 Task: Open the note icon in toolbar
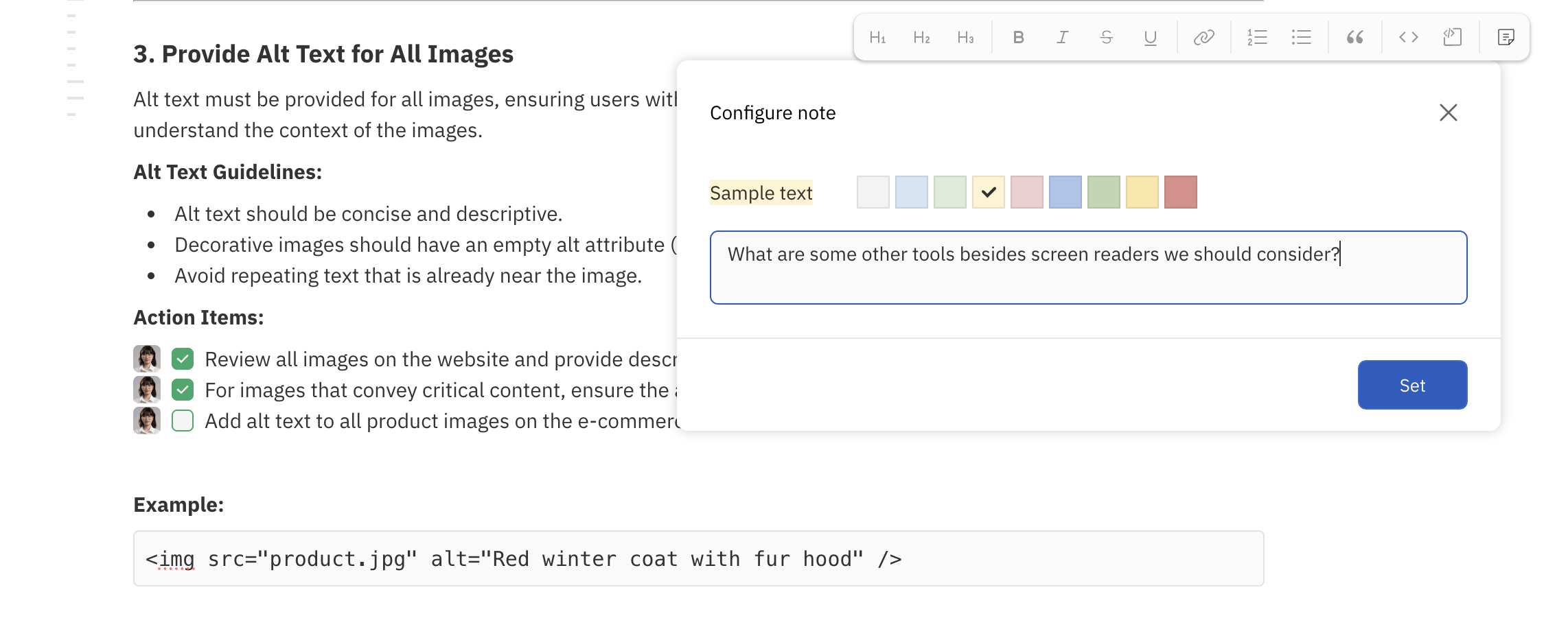1506,38
